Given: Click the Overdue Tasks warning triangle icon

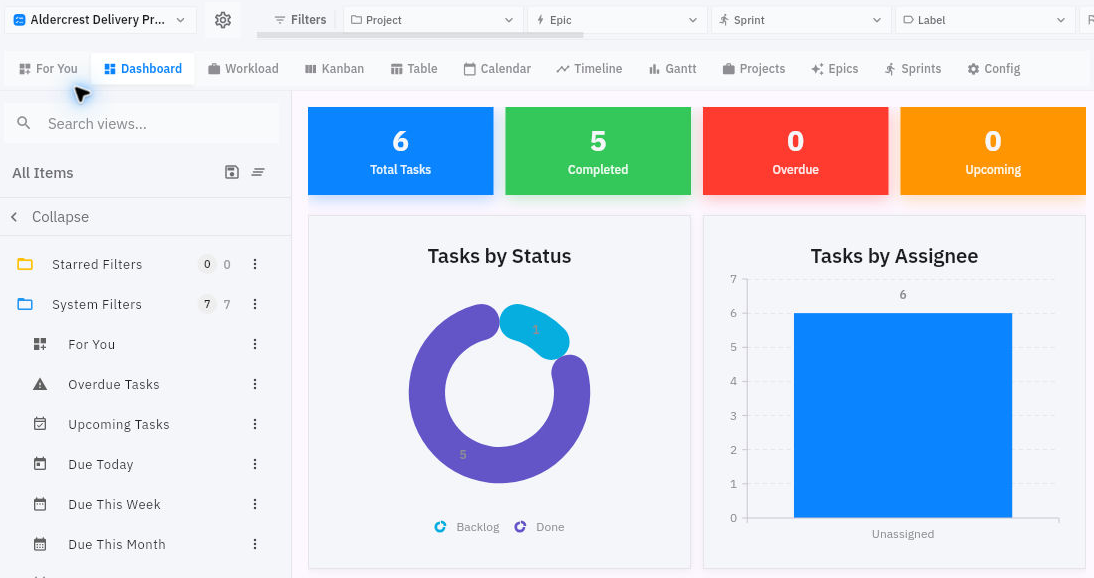Looking at the screenshot, I should pyautogui.click(x=40, y=384).
